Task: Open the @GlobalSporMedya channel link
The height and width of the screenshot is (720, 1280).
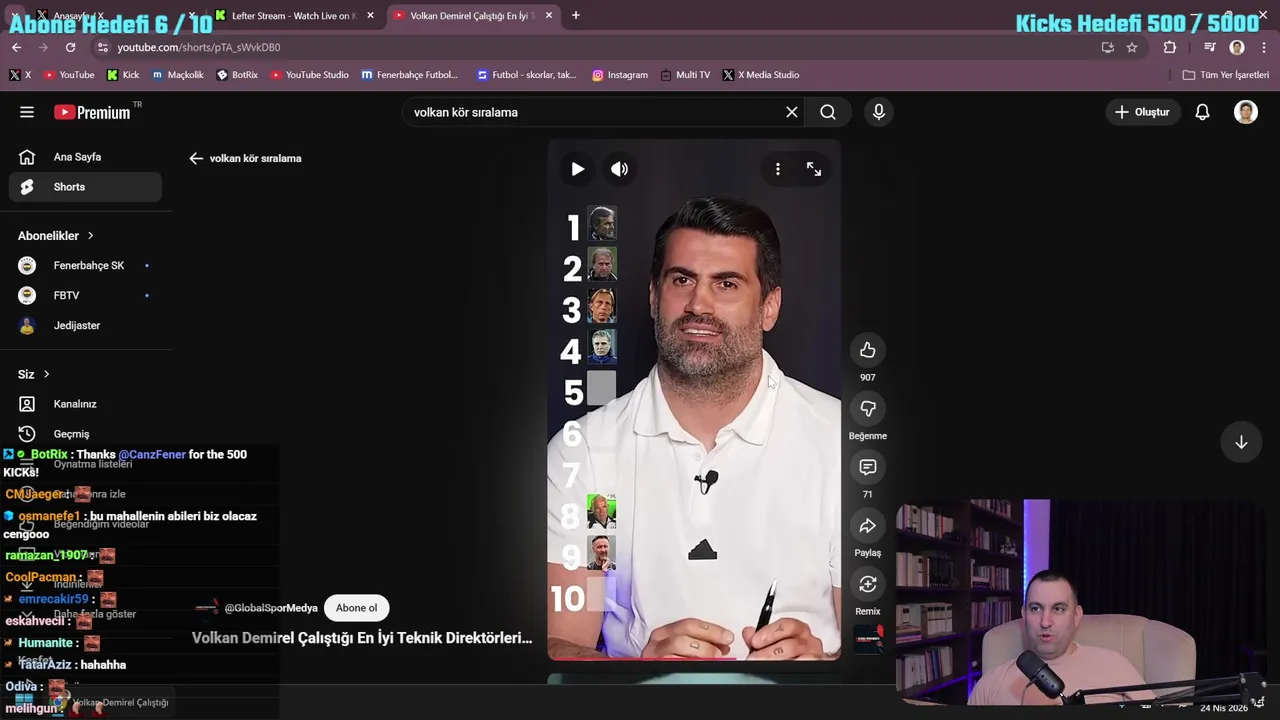Action: click(271, 608)
